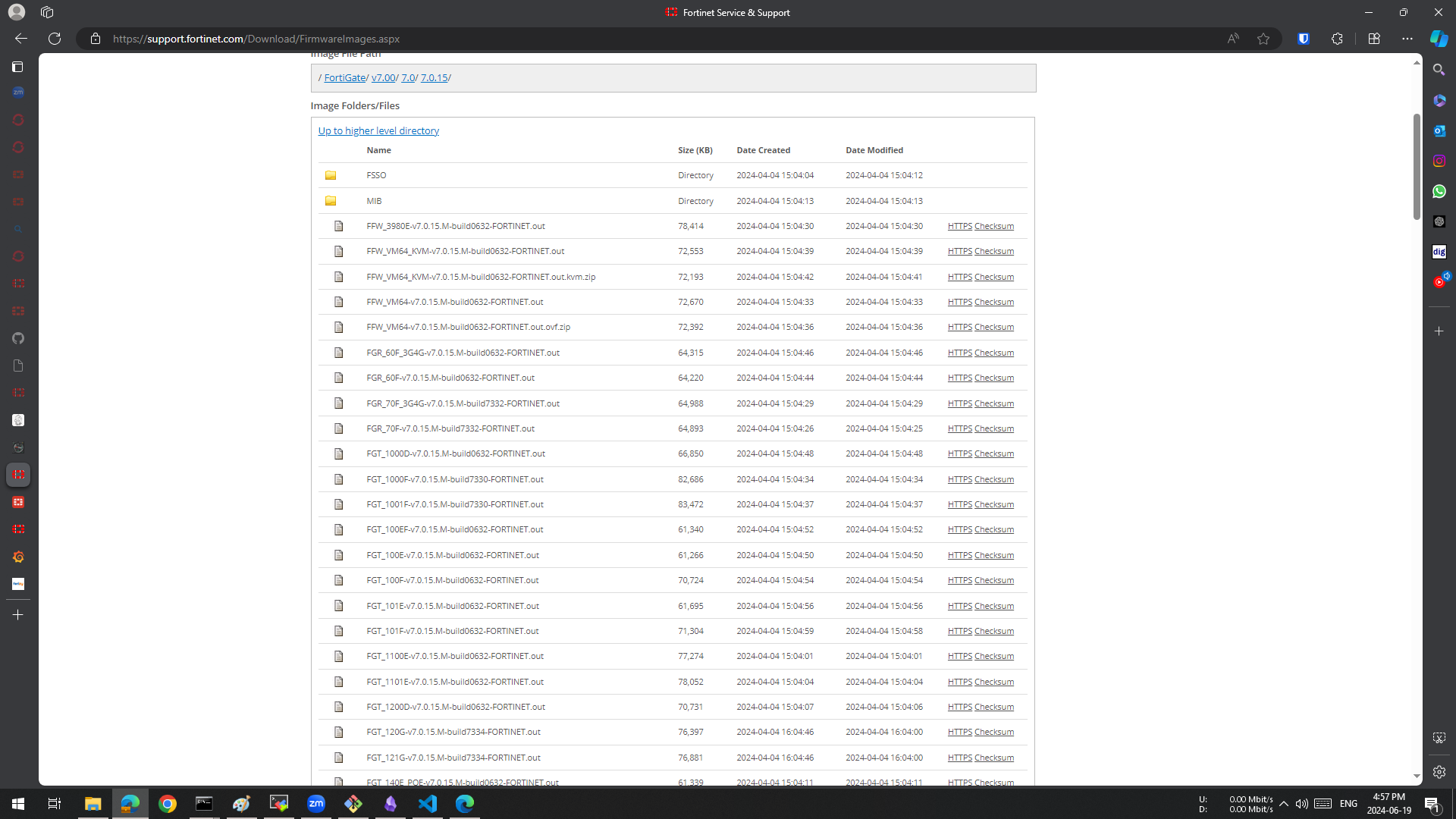
Task: Open the Windows Start menu
Action: [x=18, y=803]
